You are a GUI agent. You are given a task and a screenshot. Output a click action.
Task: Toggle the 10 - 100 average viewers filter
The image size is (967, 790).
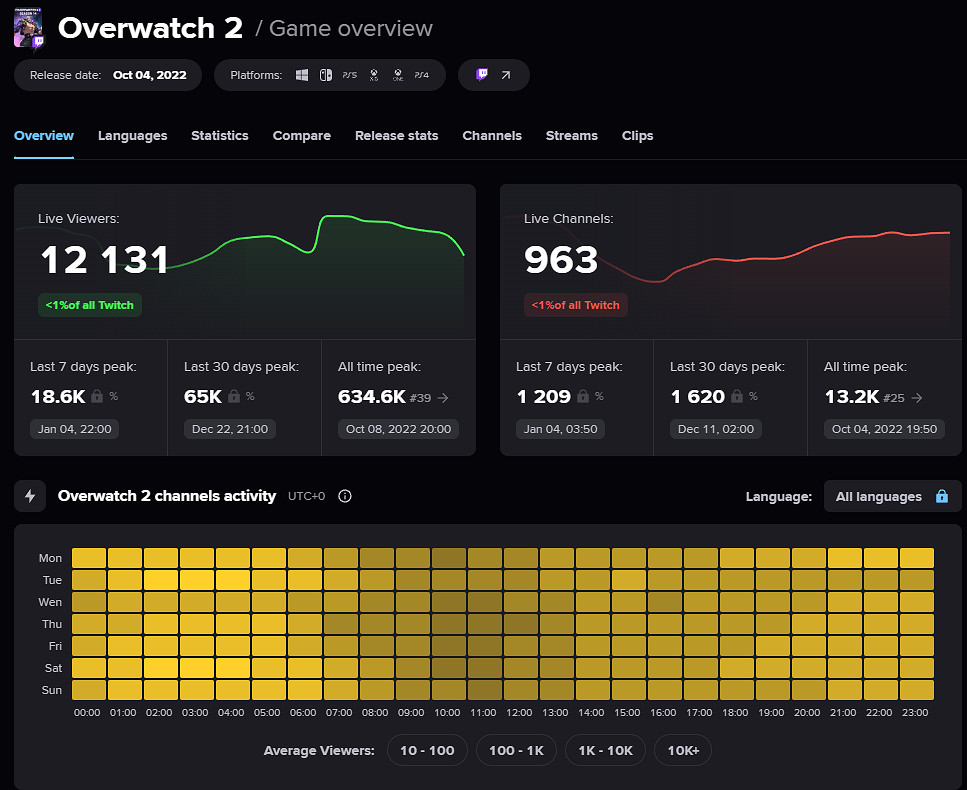pyautogui.click(x=427, y=750)
